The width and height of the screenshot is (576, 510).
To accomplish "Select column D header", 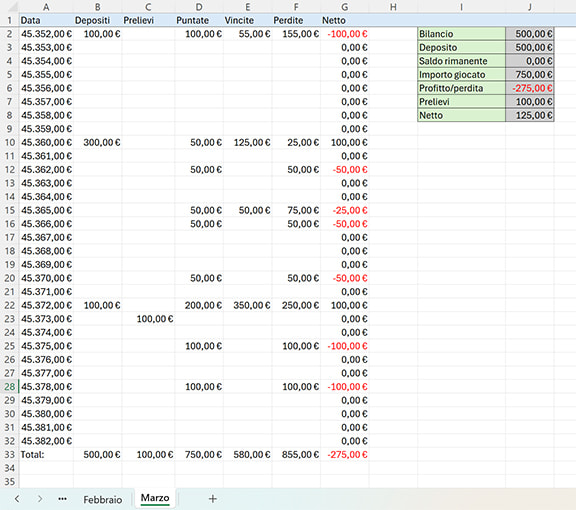I will [198, 7].
